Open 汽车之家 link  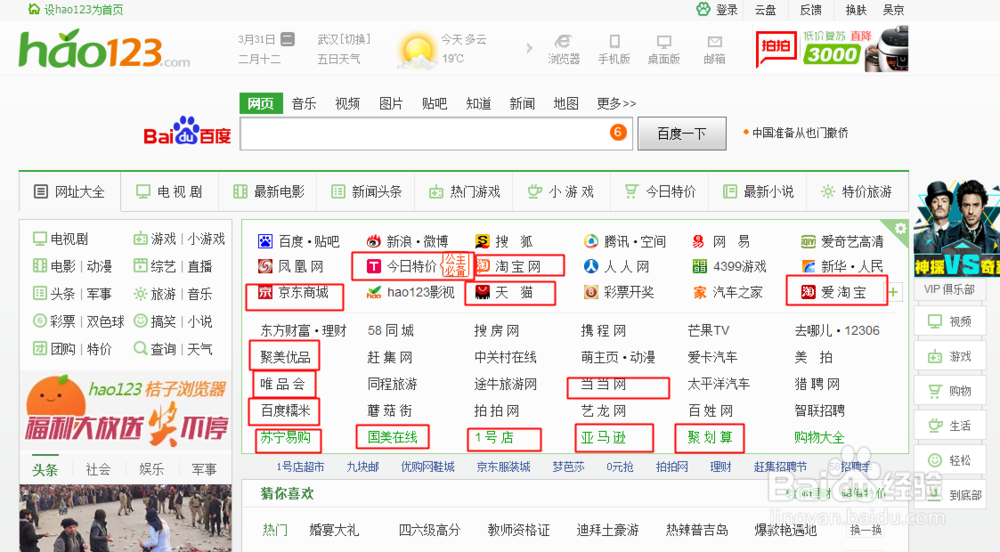tap(728, 293)
